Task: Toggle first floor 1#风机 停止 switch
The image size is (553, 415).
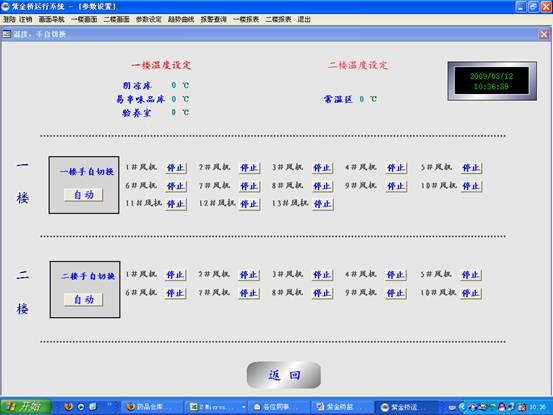Action: point(176,167)
